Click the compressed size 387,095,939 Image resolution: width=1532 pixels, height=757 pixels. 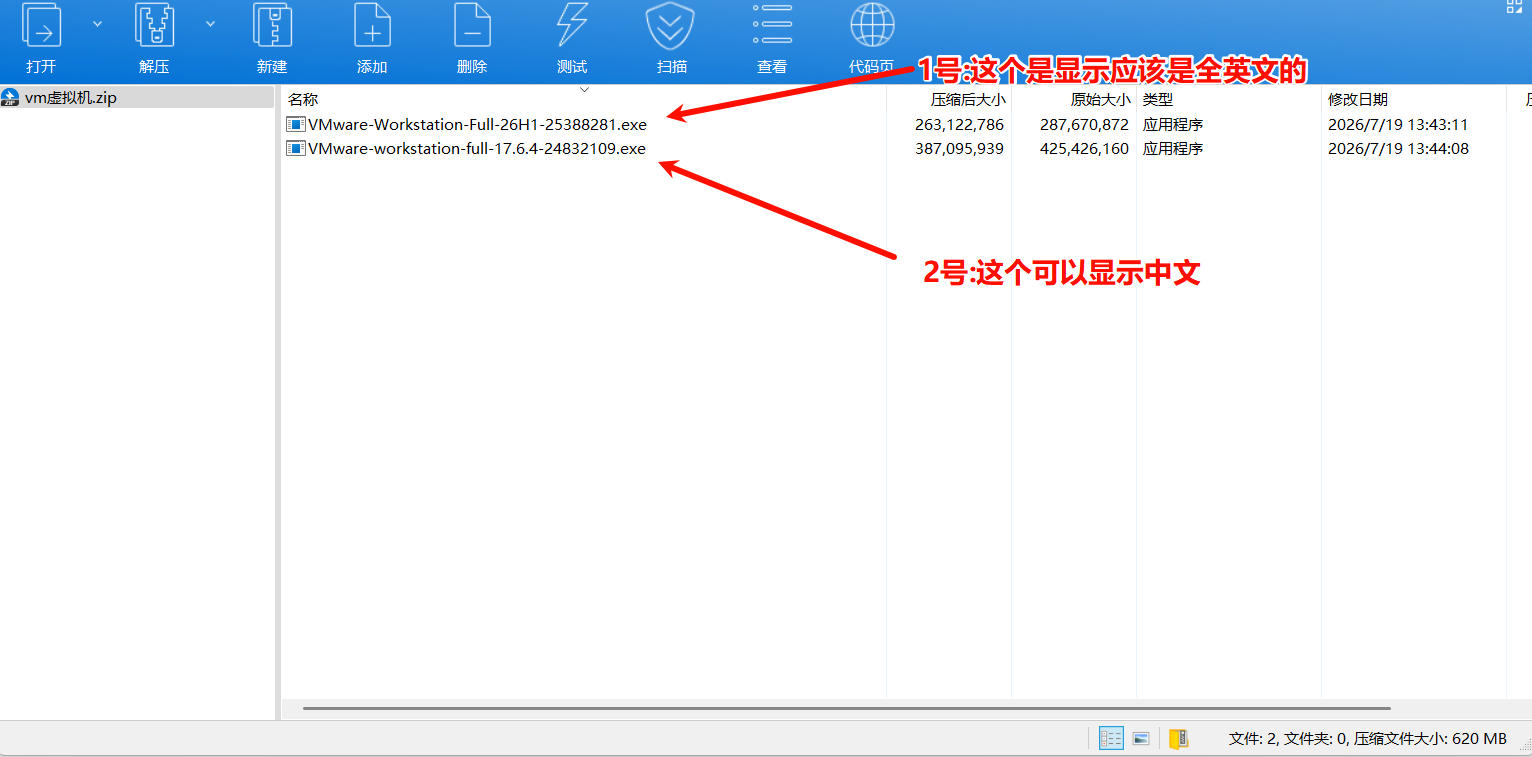pos(959,149)
